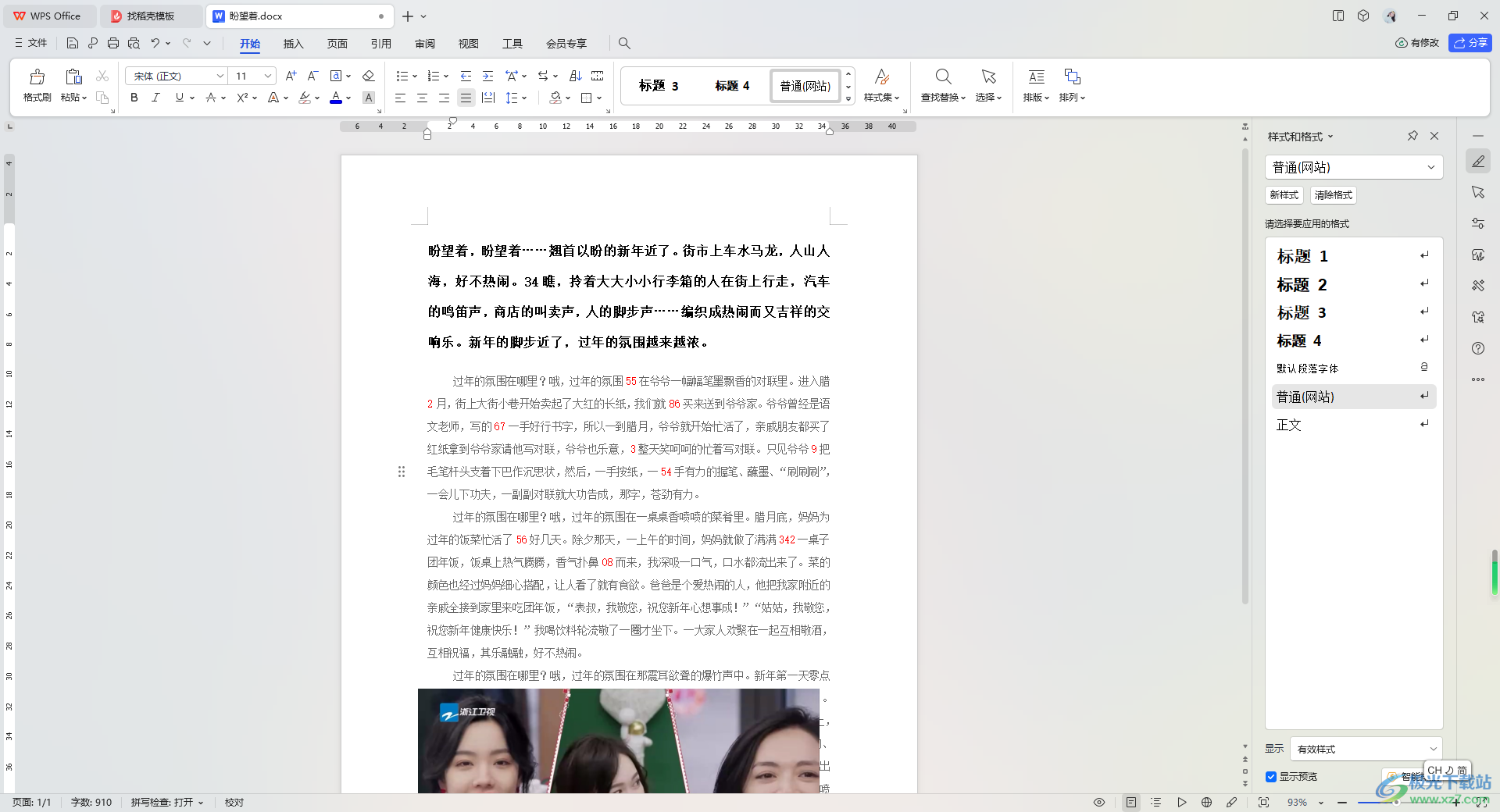This screenshot has width=1500, height=812.
Task: Close the Styles and Formatting pane
Action: pos(1434,136)
